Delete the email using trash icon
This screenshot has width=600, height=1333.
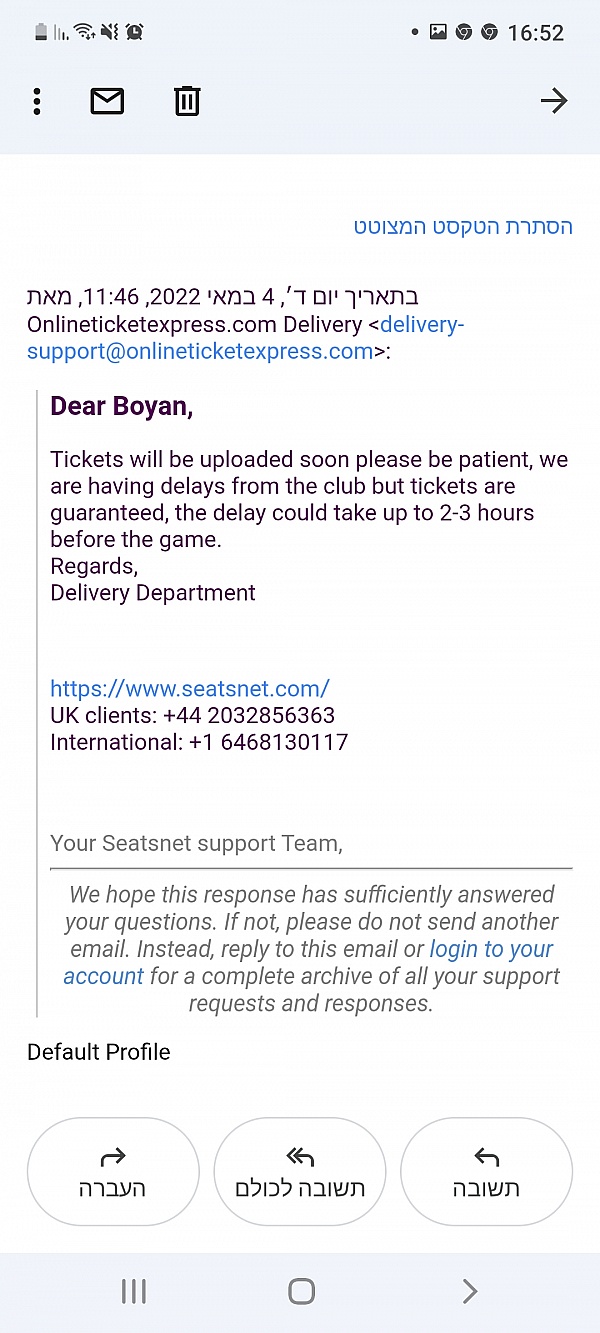coord(187,101)
